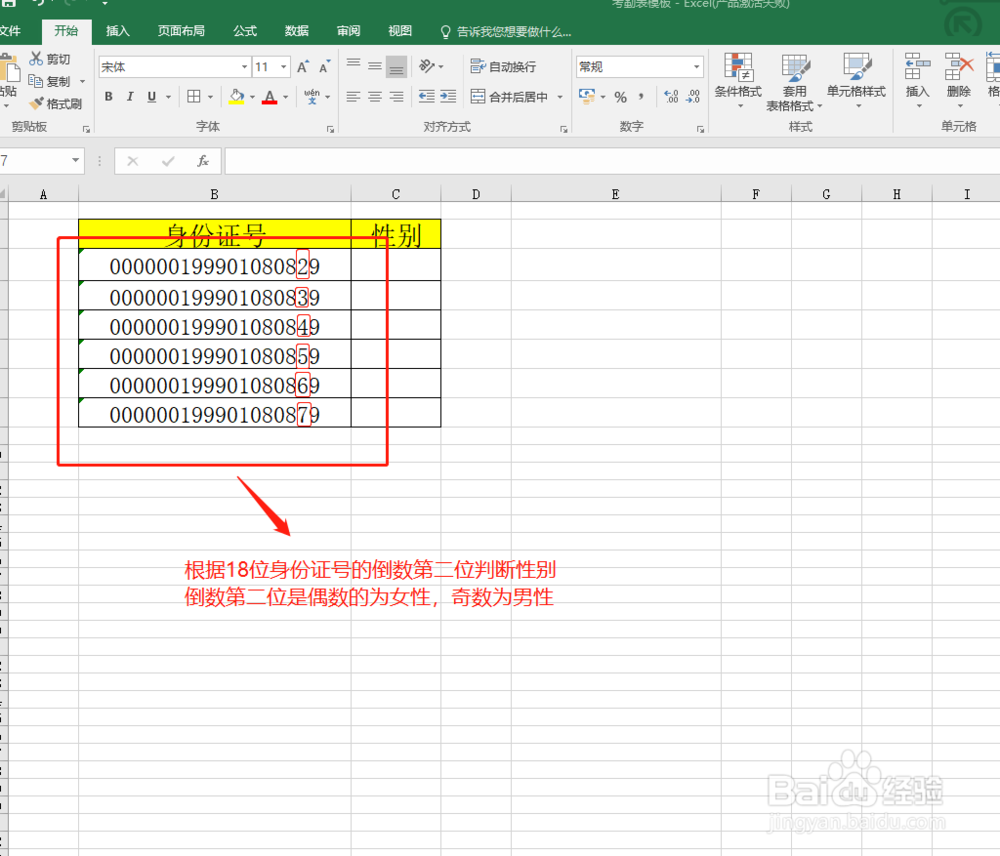Decrease font size with small A
The height and width of the screenshot is (856, 1000).
coord(325,66)
